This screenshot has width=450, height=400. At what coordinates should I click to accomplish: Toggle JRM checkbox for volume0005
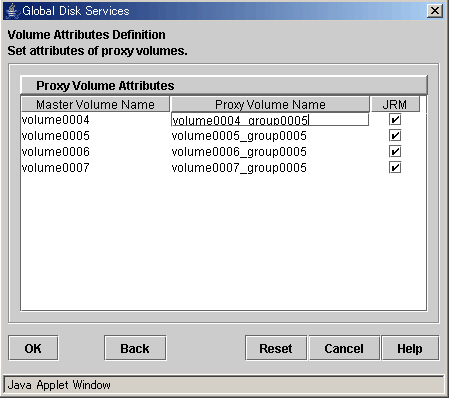(395, 135)
